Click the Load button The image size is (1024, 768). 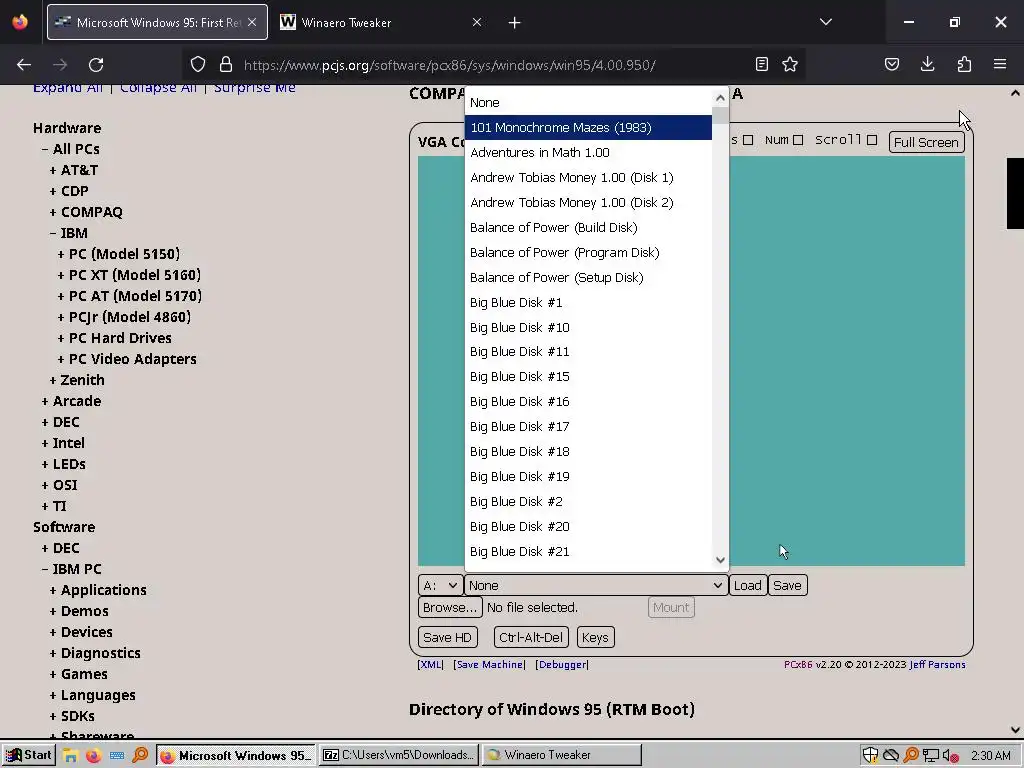coord(748,586)
